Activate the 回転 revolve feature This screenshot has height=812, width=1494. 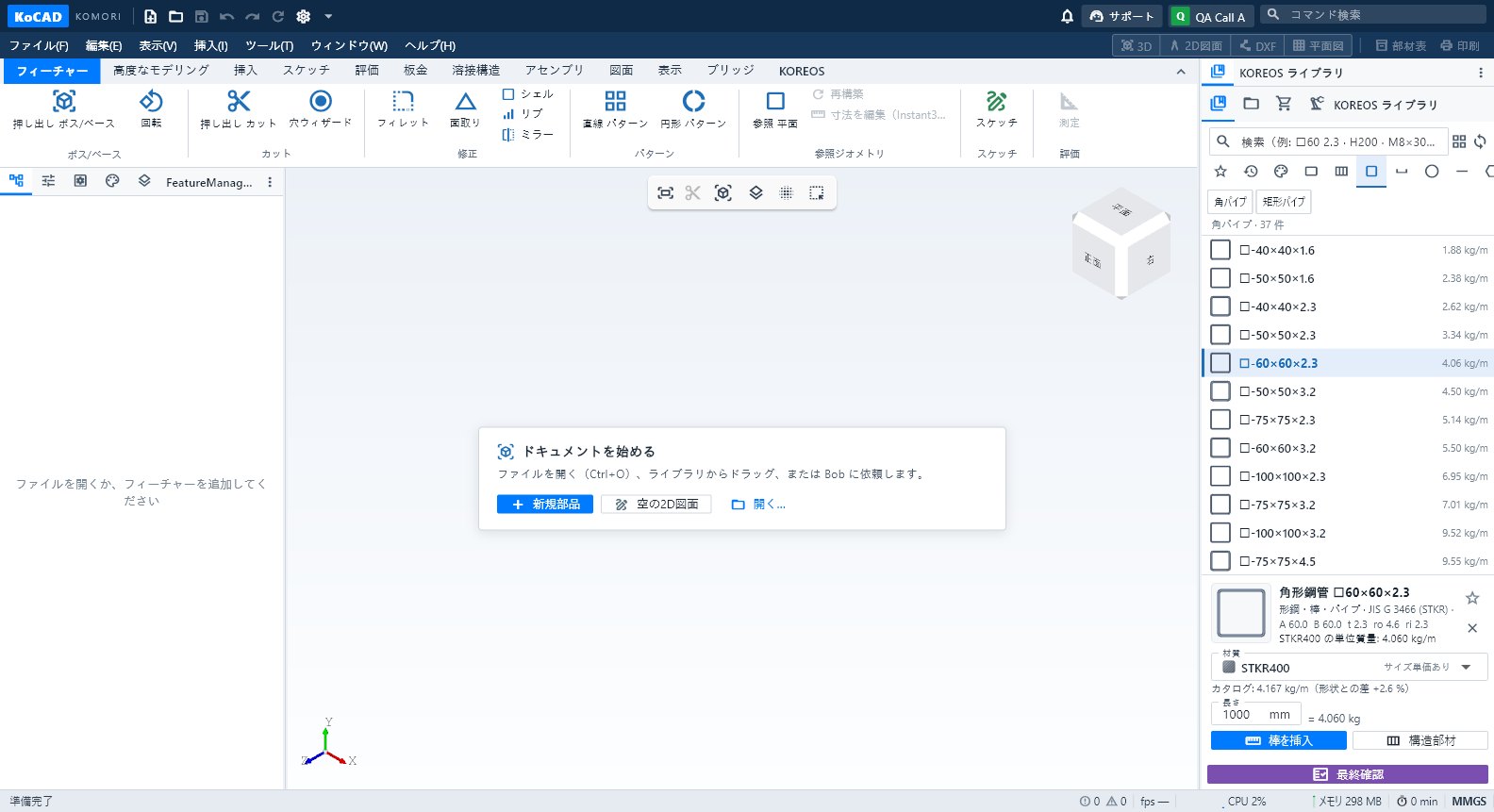tap(151, 109)
